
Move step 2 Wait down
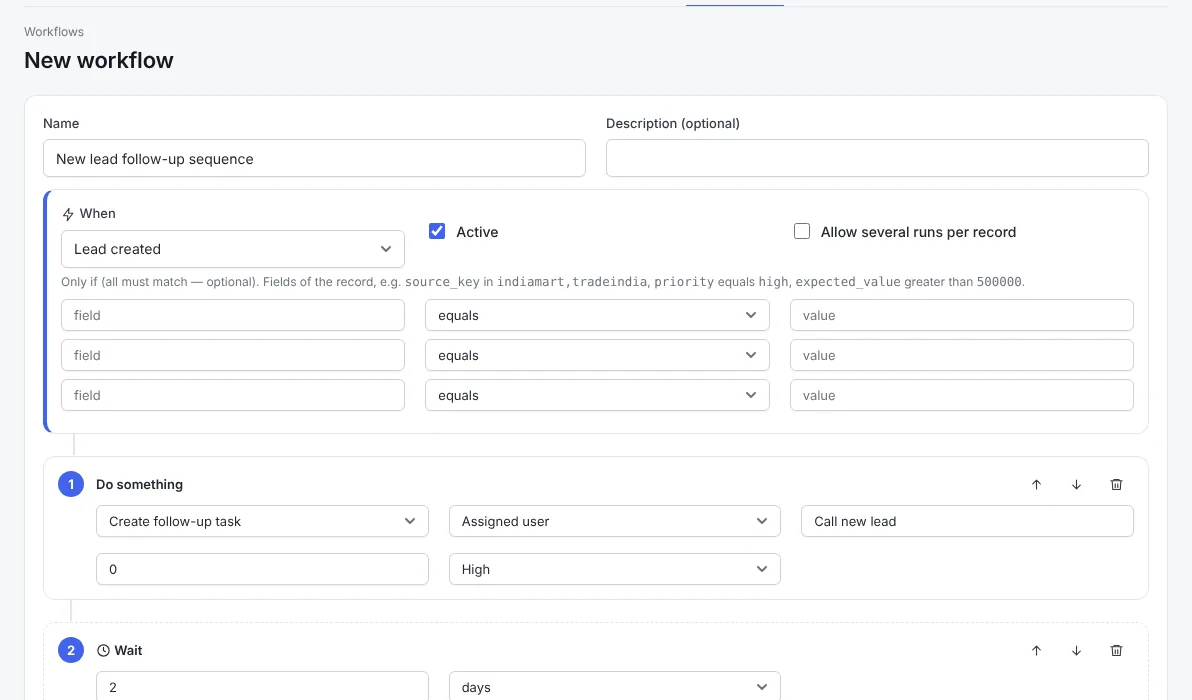[x=1076, y=651]
